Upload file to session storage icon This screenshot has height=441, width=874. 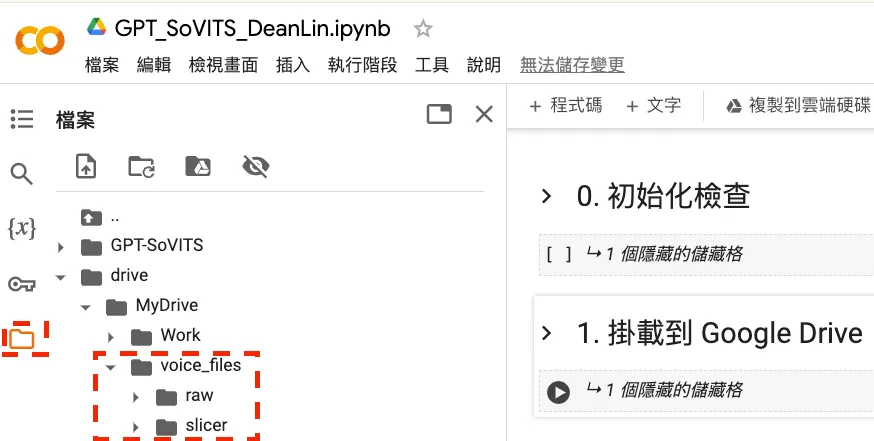tap(86, 166)
